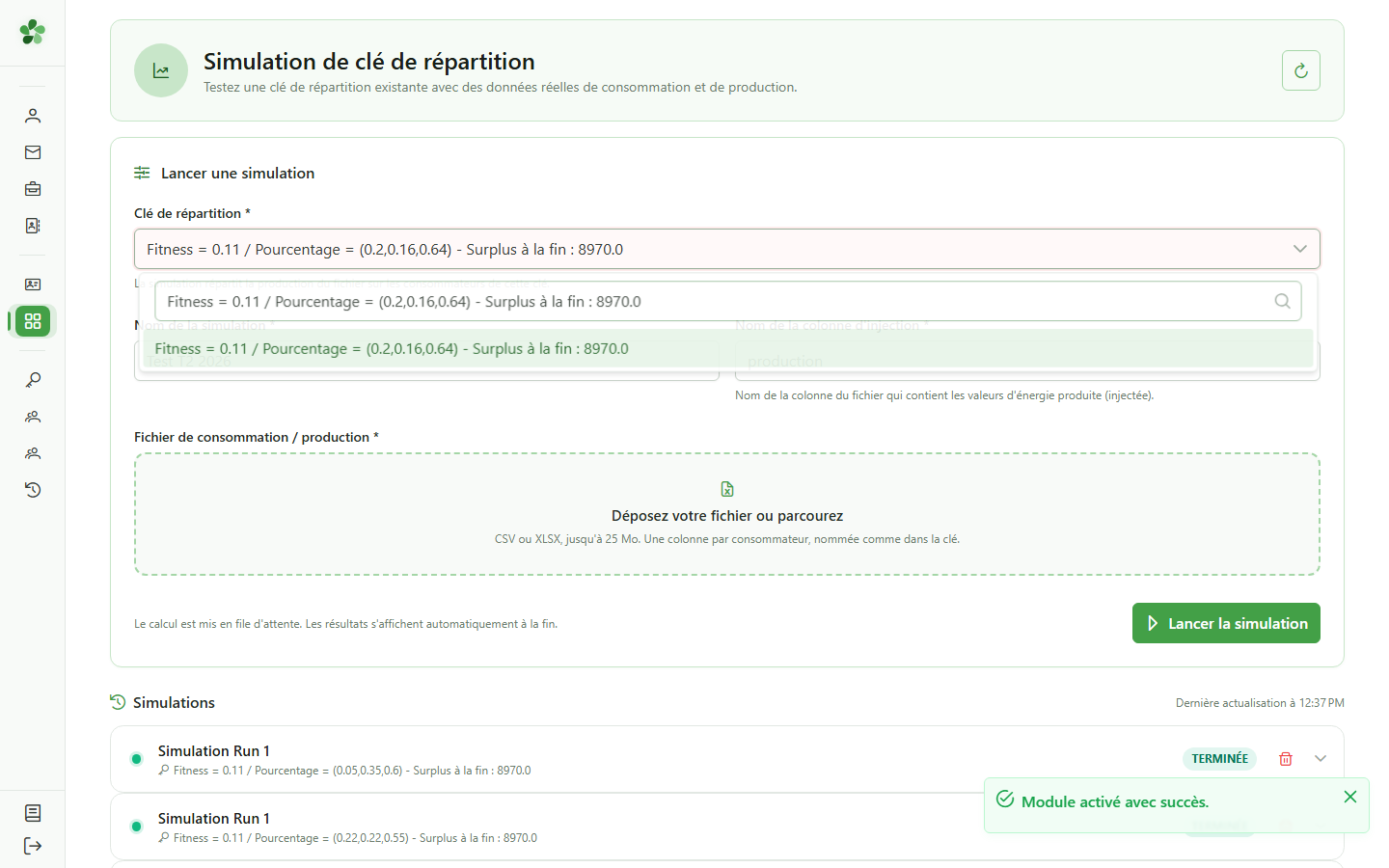Collapse the Clé de répartition dropdown chevron
The height and width of the screenshot is (868, 1389).
pos(1300,249)
